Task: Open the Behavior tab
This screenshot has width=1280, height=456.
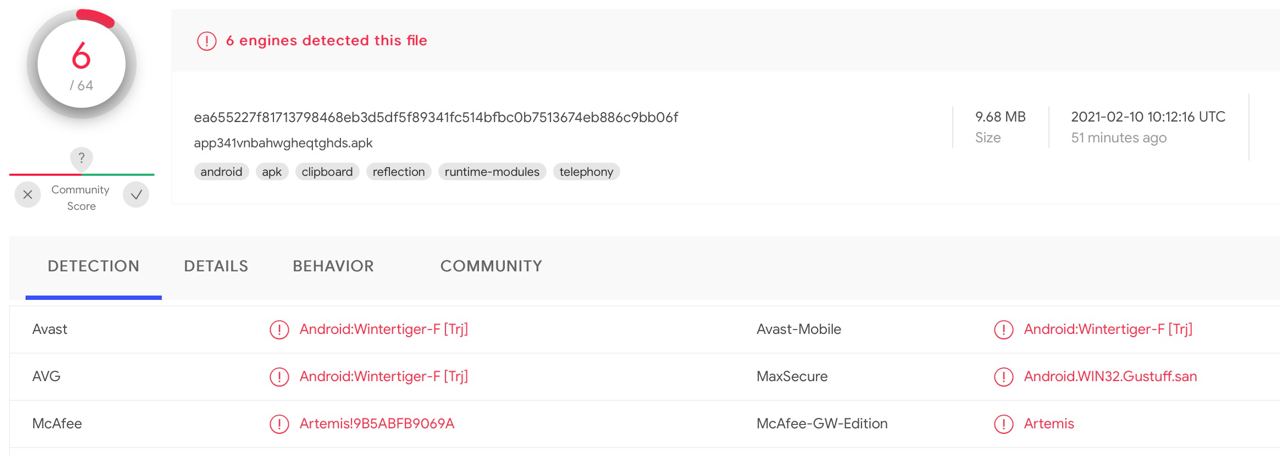Action: point(333,266)
